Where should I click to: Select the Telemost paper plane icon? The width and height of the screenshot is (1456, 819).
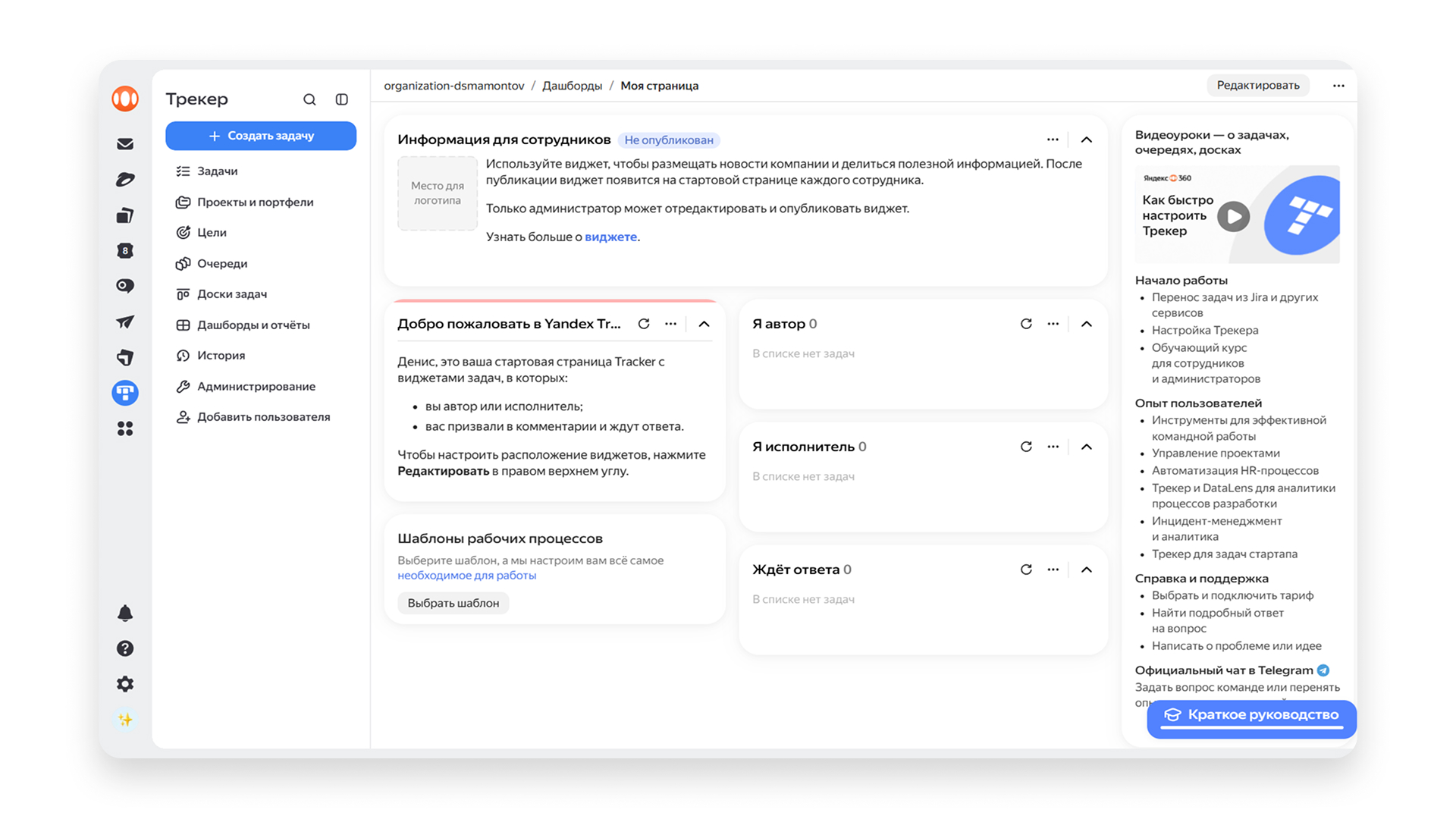click(125, 322)
